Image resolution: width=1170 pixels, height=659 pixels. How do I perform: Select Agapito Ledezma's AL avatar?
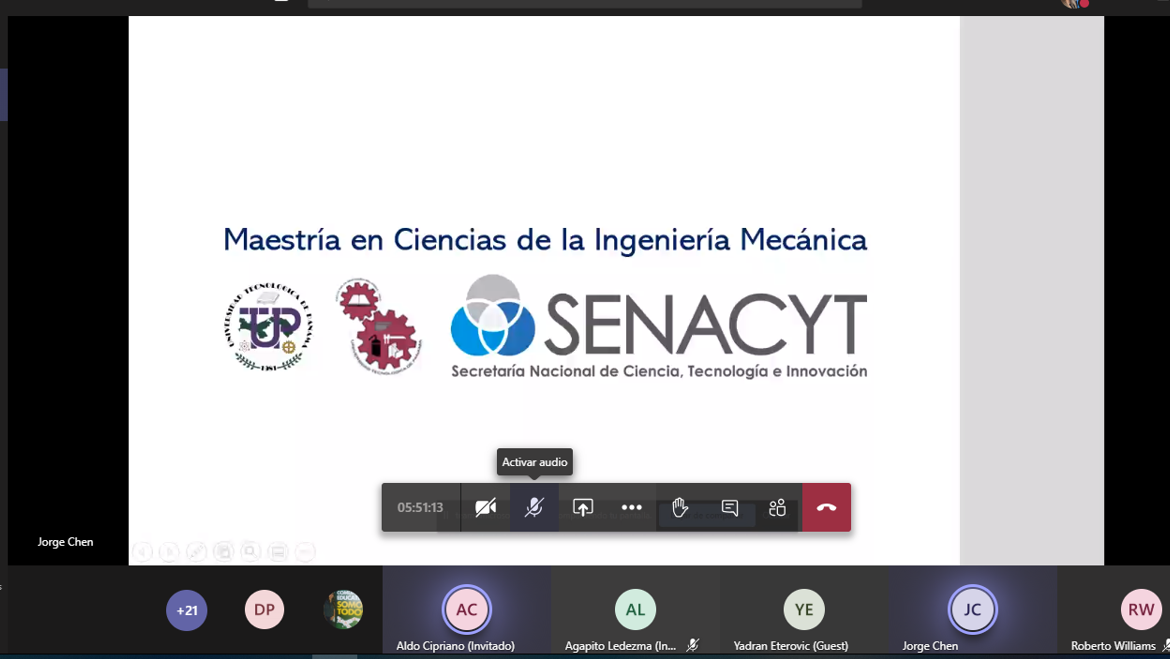(x=635, y=609)
